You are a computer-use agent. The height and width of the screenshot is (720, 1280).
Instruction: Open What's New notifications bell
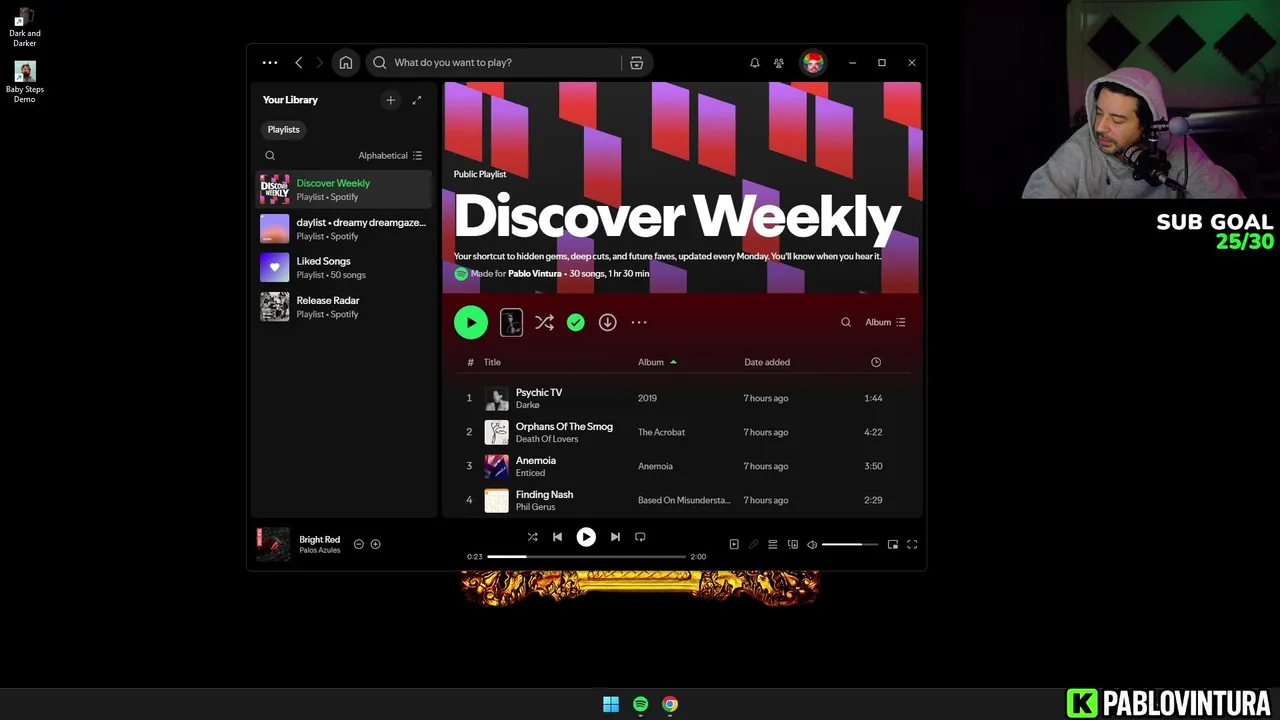click(x=755, y=62)
